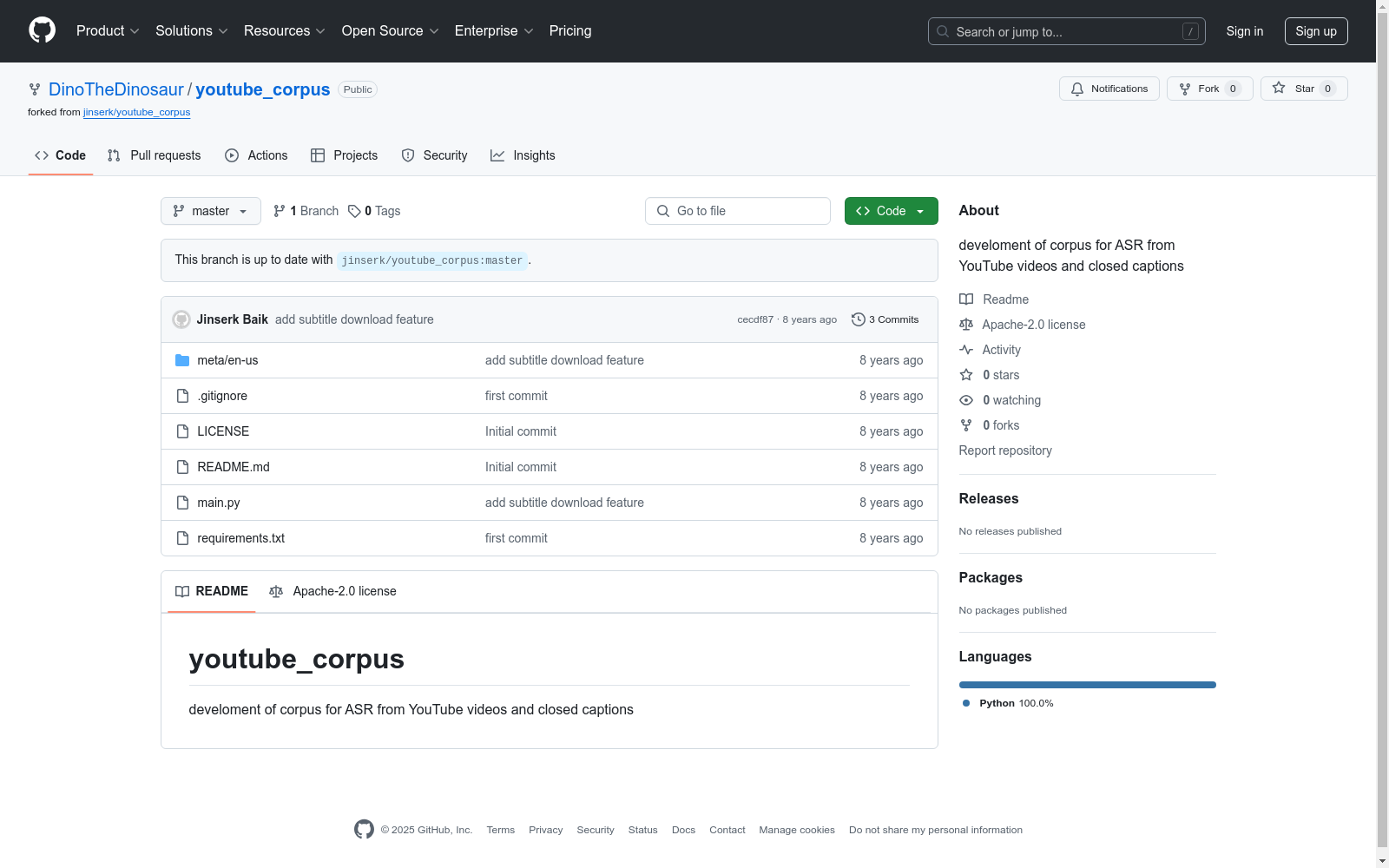Click the star icon in Star button
The height and width of the screenshot is (868, 1389).
1279,88
